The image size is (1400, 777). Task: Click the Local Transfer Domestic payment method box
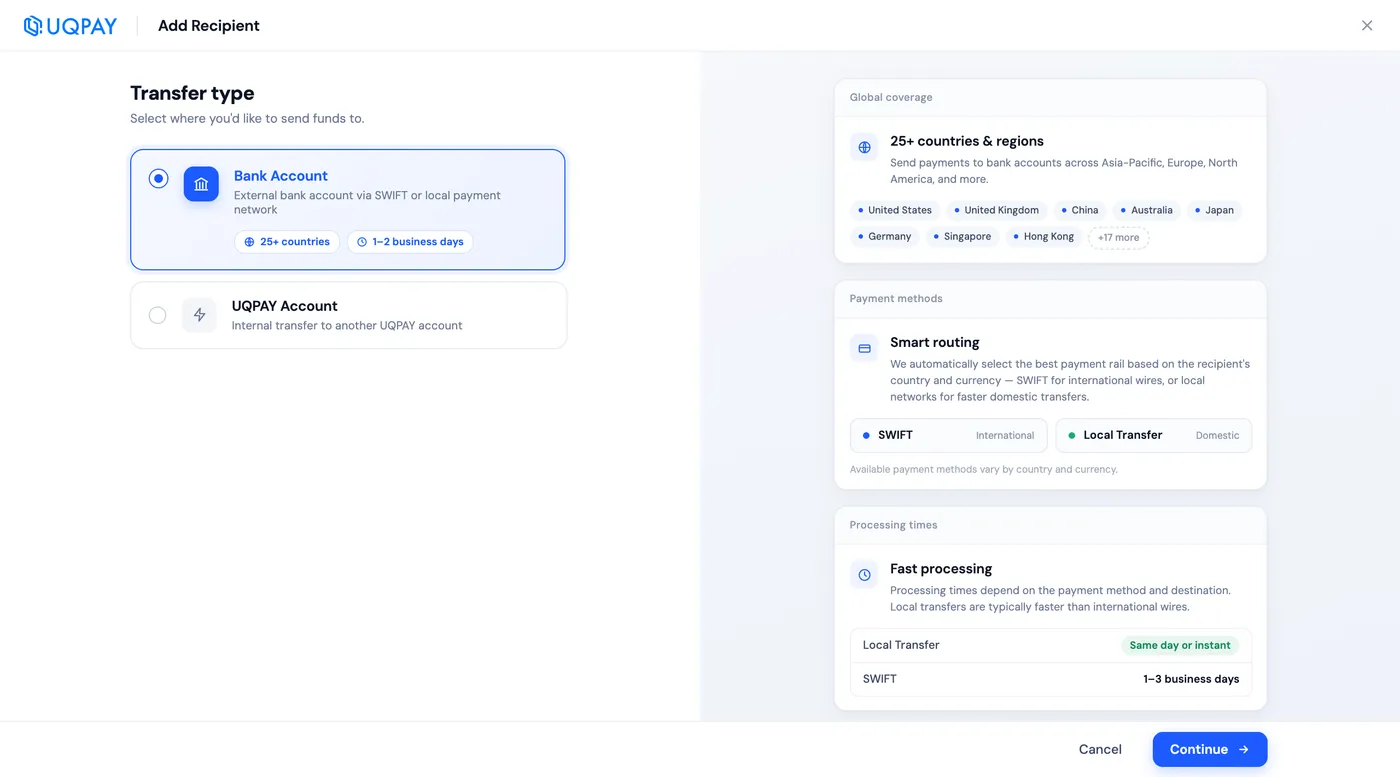click(x=1153, y=435)
